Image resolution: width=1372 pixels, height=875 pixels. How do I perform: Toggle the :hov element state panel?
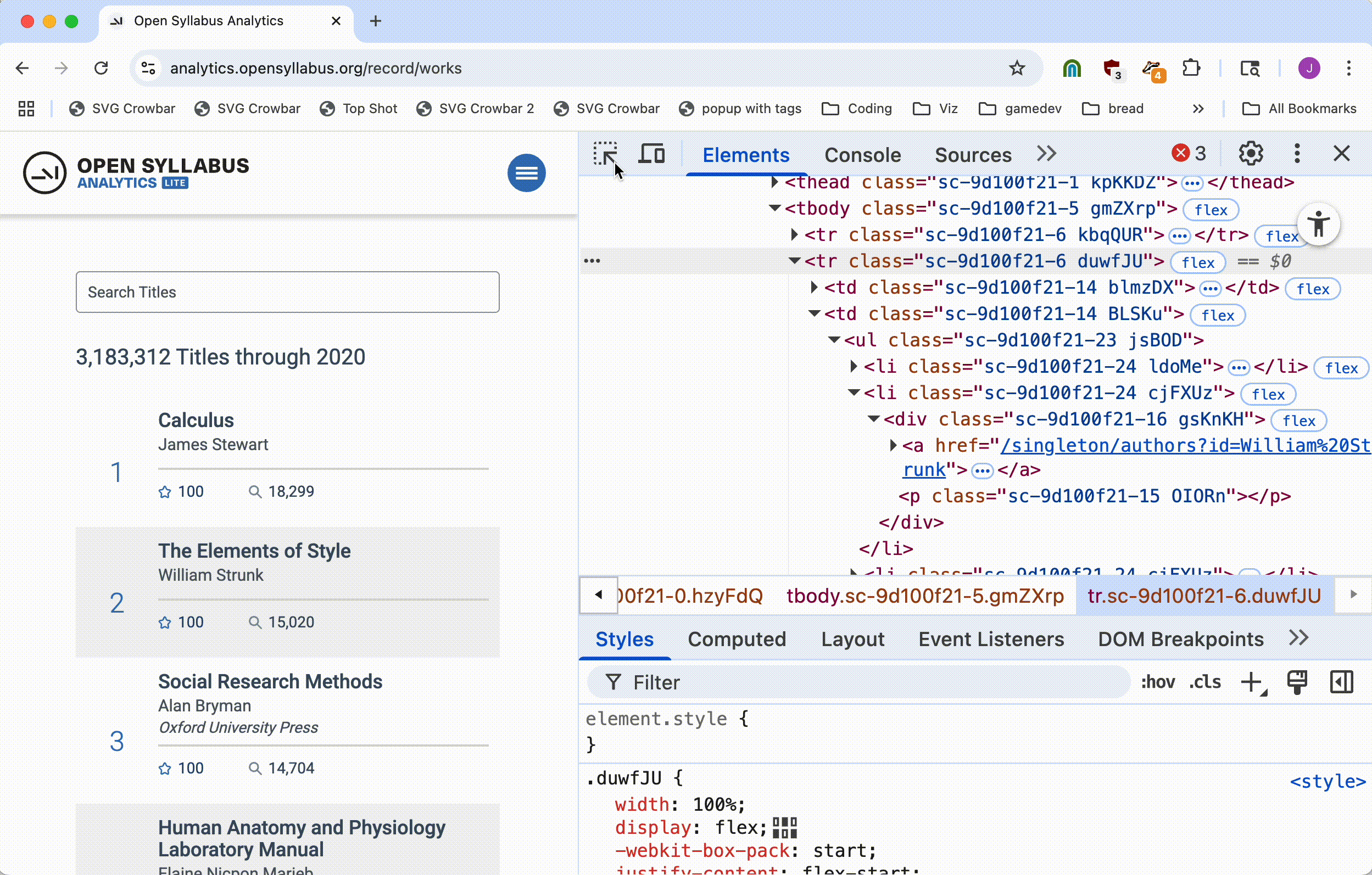(1158, 682)
